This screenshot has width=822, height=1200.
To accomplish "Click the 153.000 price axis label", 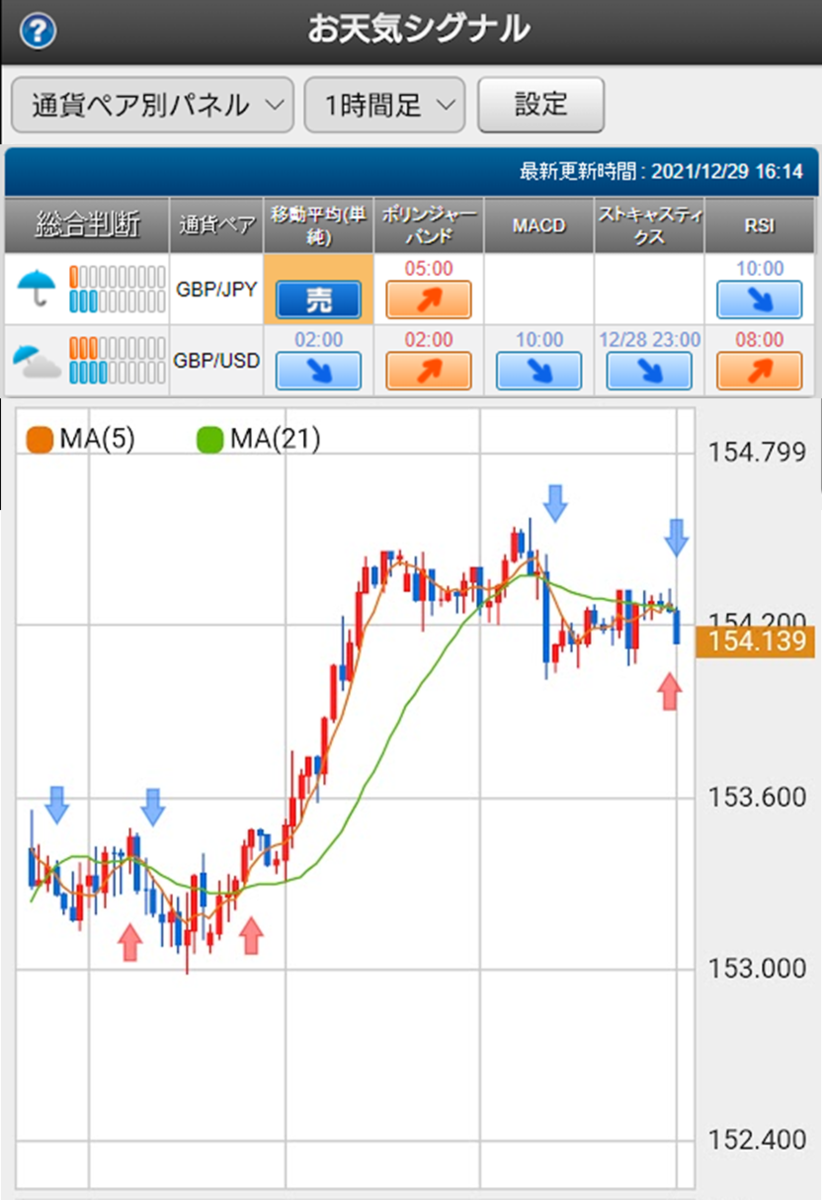I will coord(757,968).
